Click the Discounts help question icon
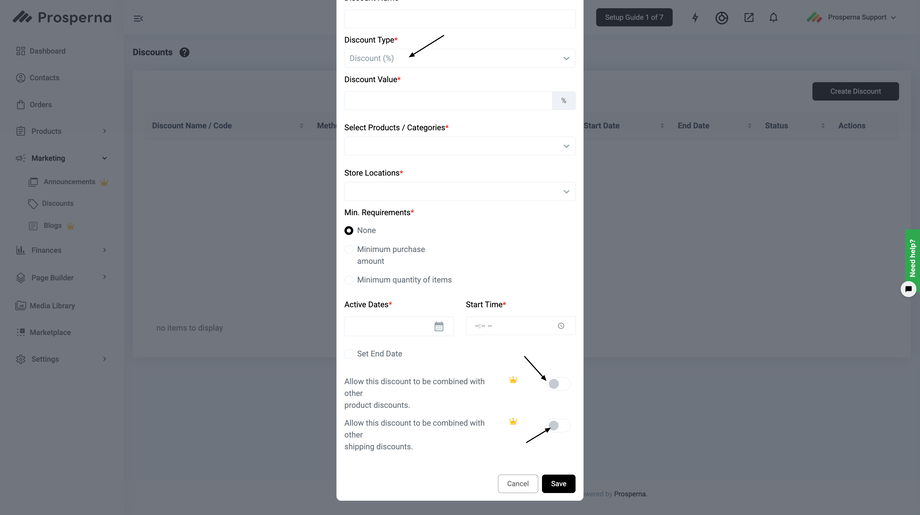This screenshot has height=515, width=920. 184,52
